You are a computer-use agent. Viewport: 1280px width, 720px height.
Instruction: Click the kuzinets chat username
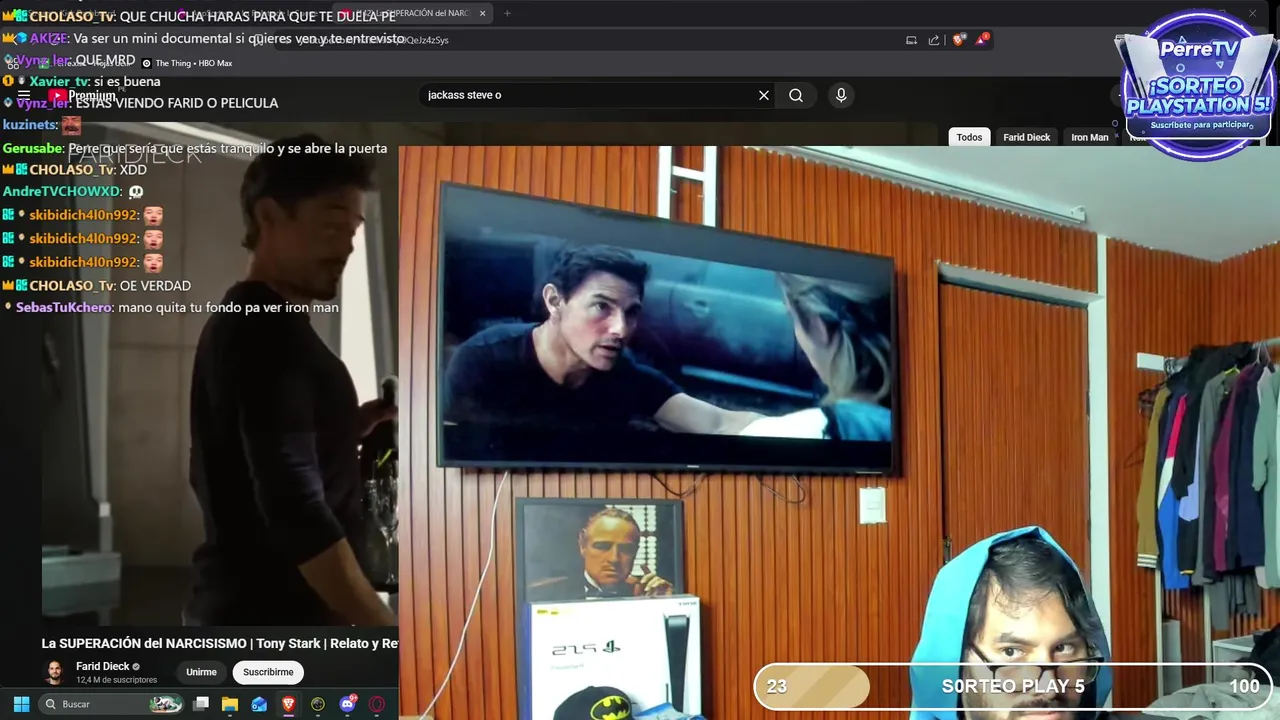pyautogui.click(x=30, y=125)
